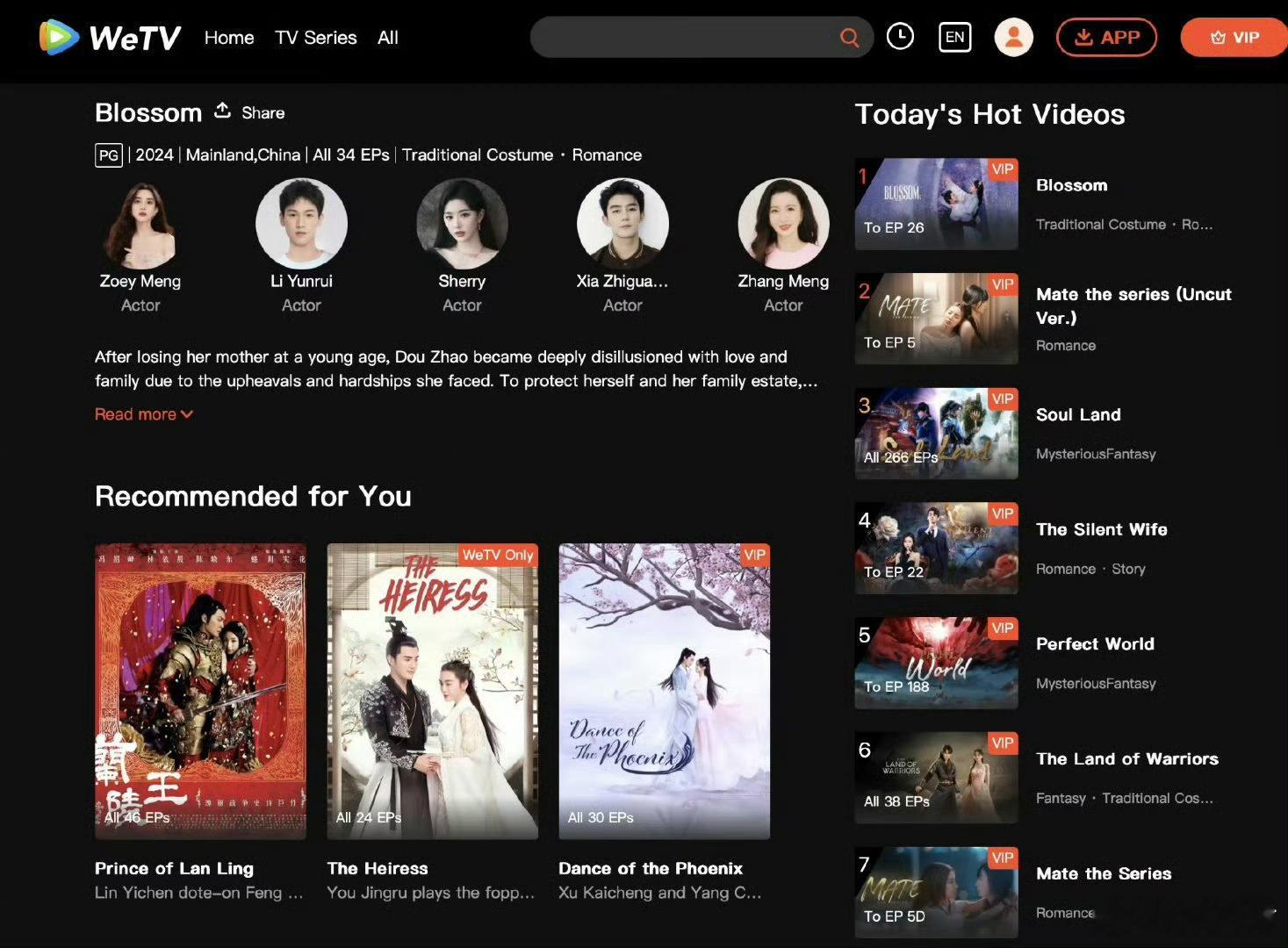The width and height of the screenshot is (1288, 948).
Task: Click Blossom title in hot videos
Action: point(1071,185)
